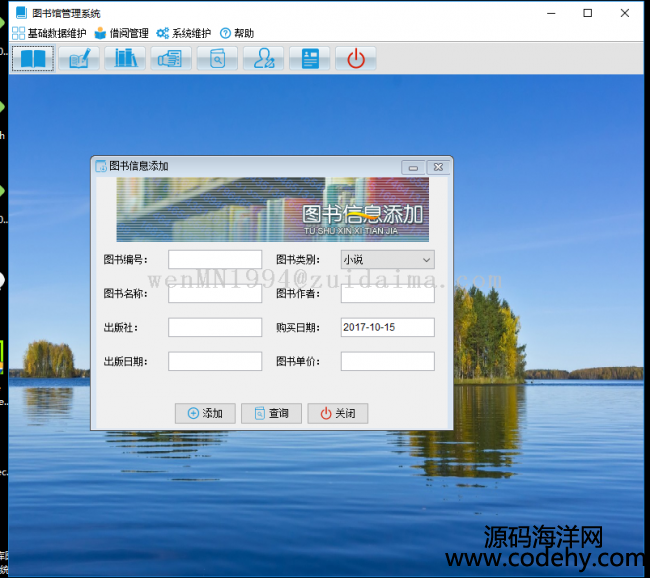The width and height of the screenshot is (650, 578).
Task: Focus the 图书编号 input field
Action: click(215, 260)
